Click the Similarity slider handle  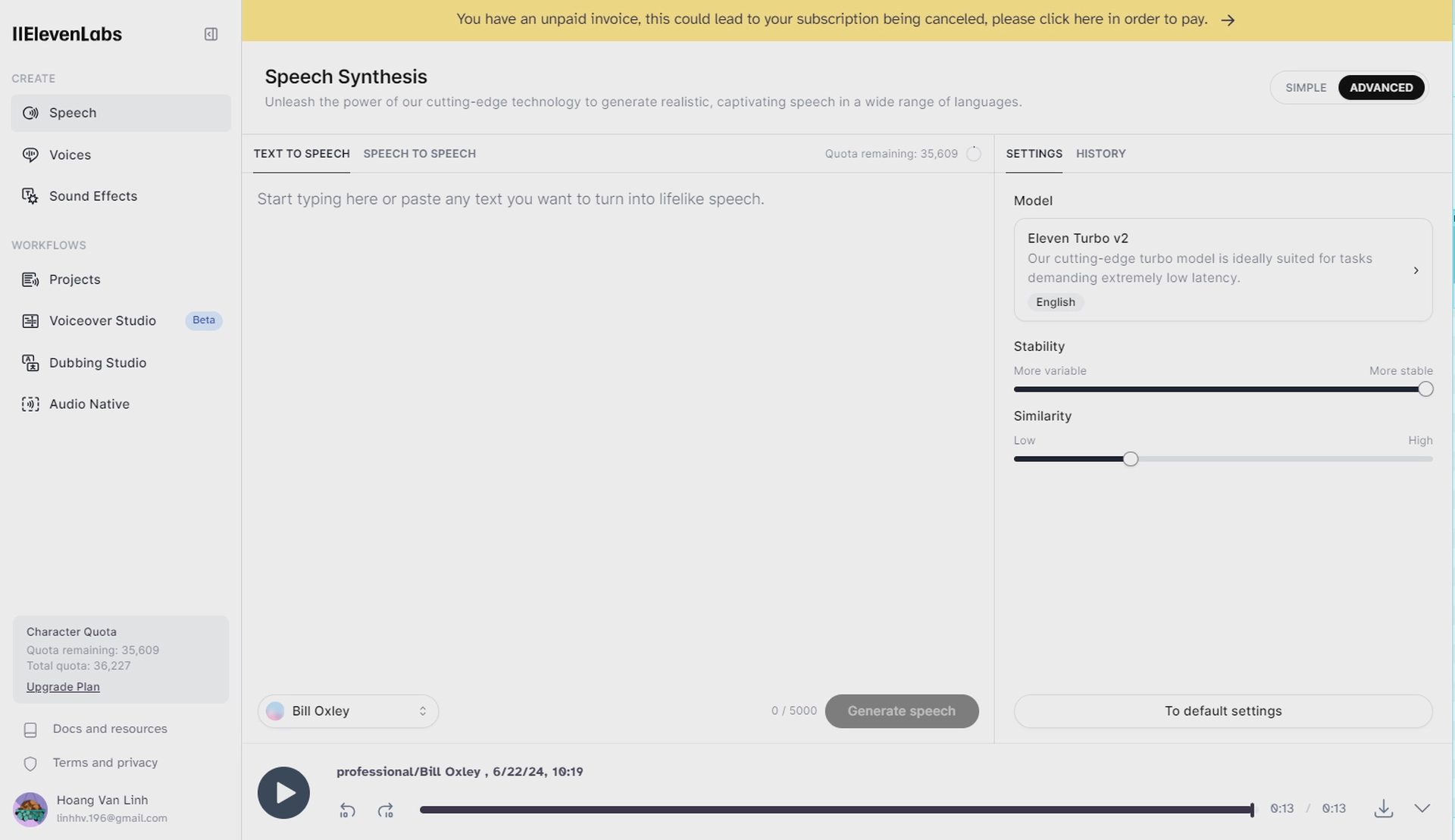pyautogui.click(x=1130, y=459)
